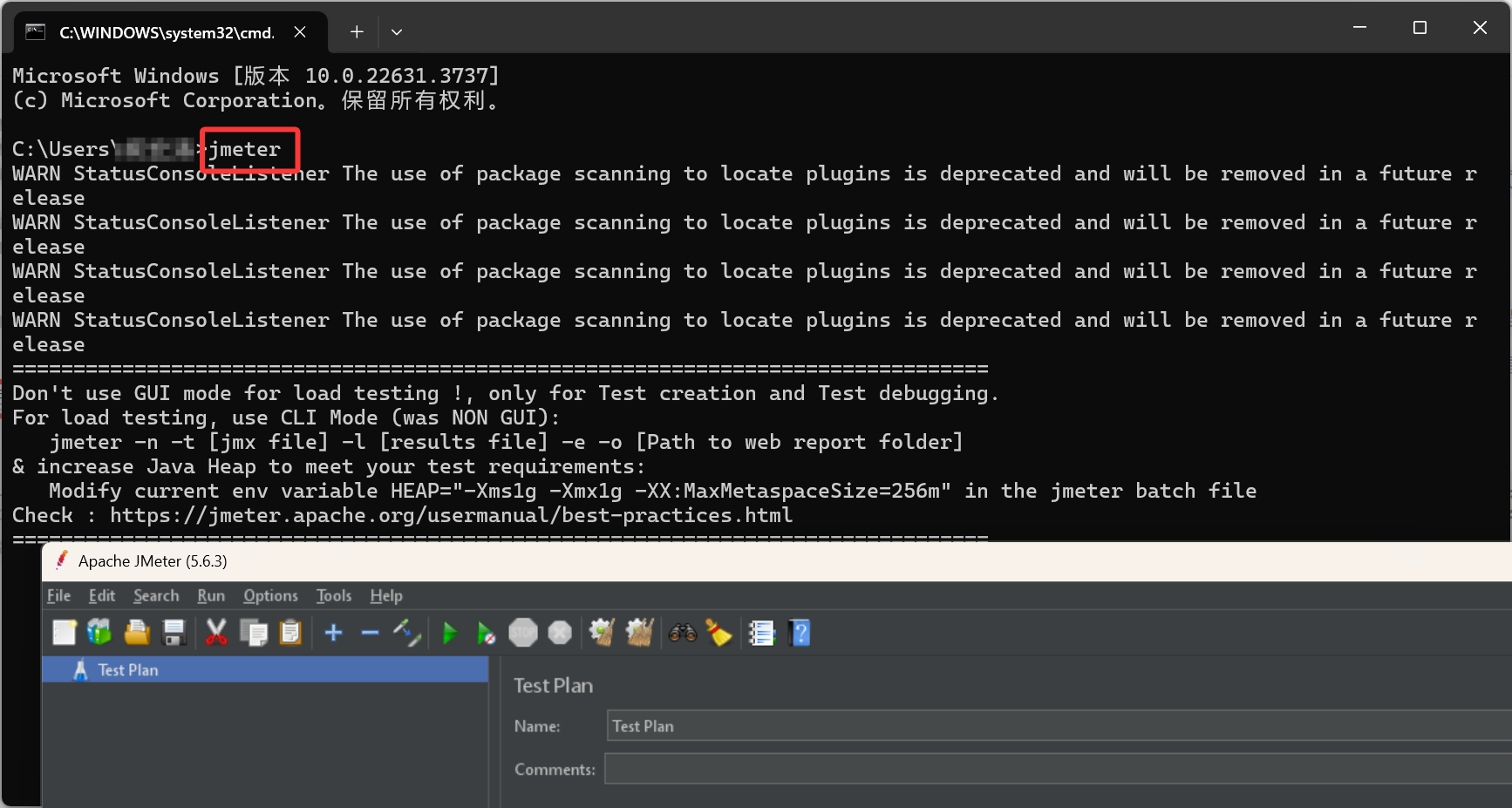Click the Cut scissors icon

point(216,633)
